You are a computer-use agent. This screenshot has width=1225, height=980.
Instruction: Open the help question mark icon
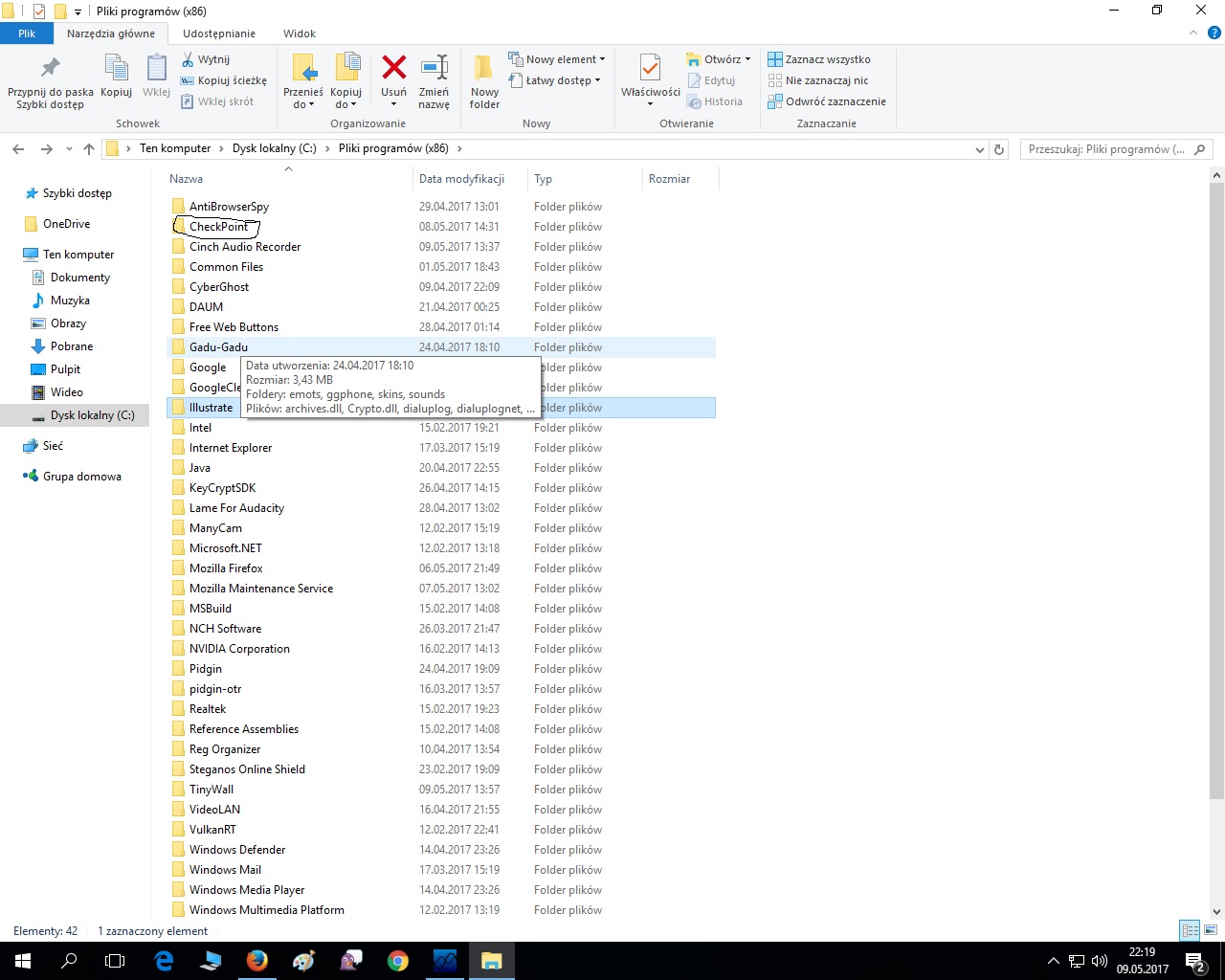point(1214,33)
